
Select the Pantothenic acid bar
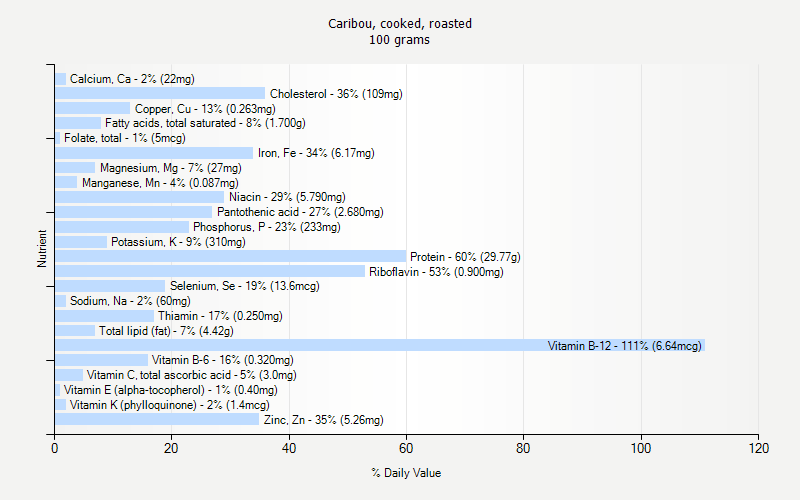click(x=133, y=212)
